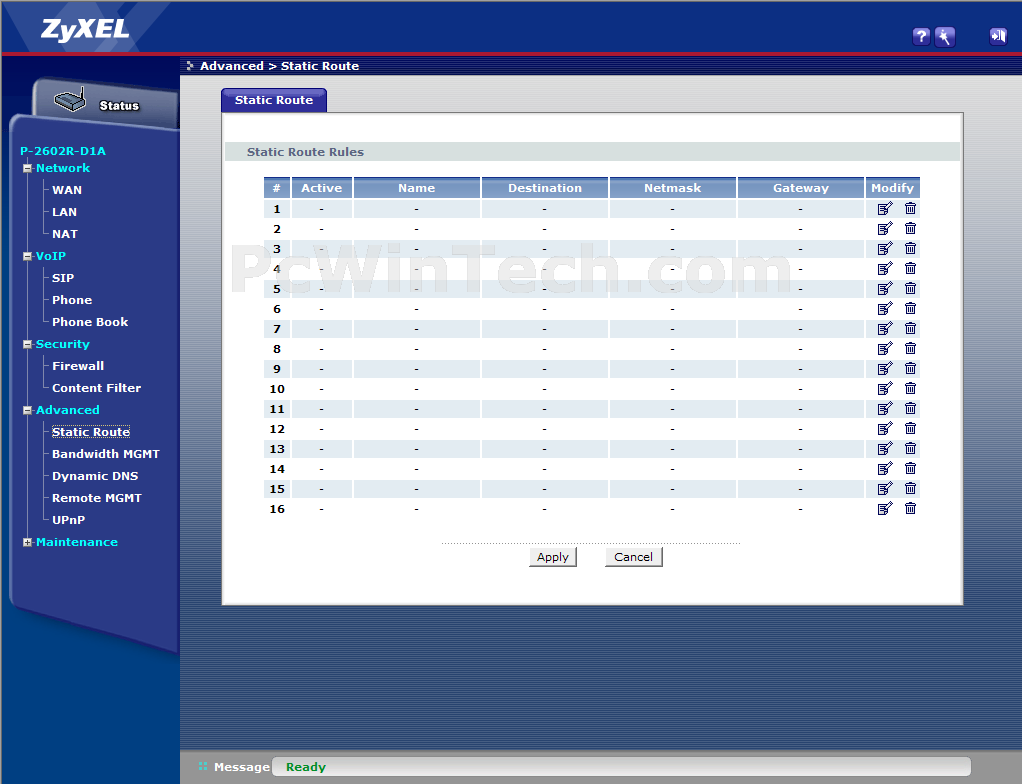Viewport: 1022px width, 784px height.
Task: Collapse the Advanced tree node
Action: click(27, 410)
